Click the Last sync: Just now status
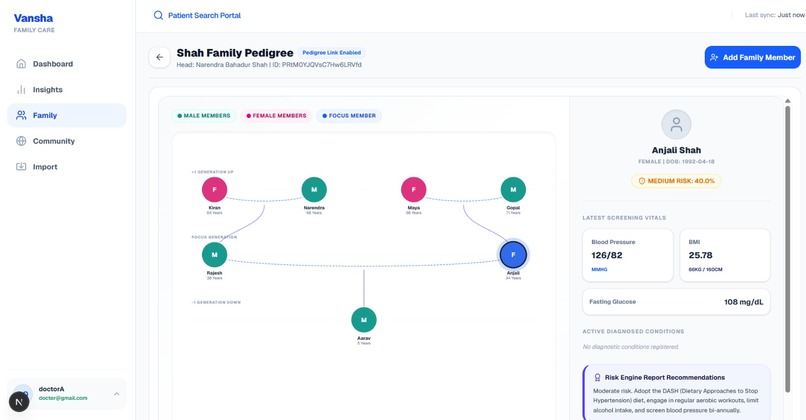Screen dimensions: 806x420 click(x=775, y=15)
